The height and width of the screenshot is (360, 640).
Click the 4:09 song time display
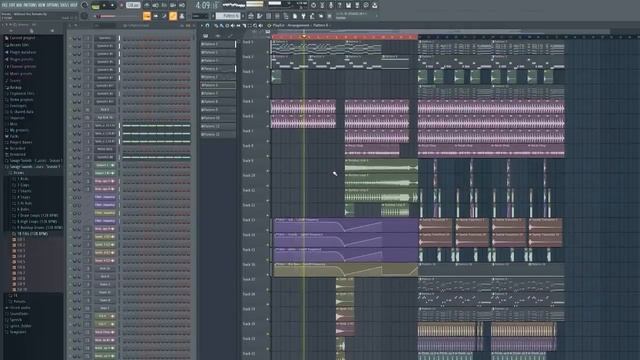tap(203, 6)
